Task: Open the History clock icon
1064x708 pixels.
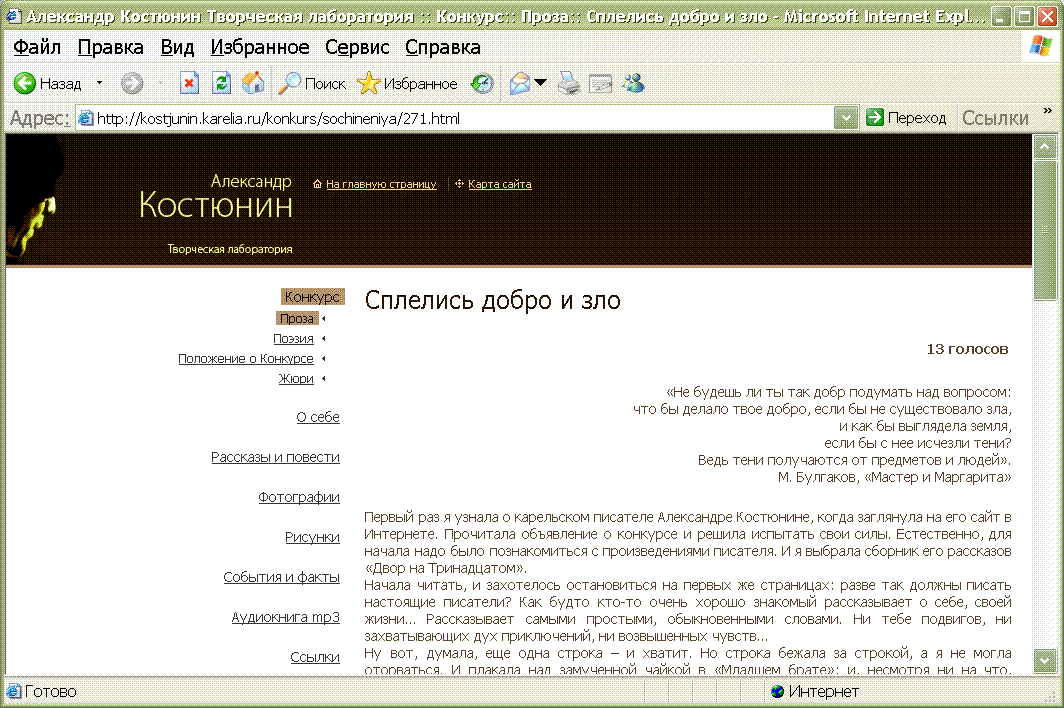Action: (x=482, y=84)
